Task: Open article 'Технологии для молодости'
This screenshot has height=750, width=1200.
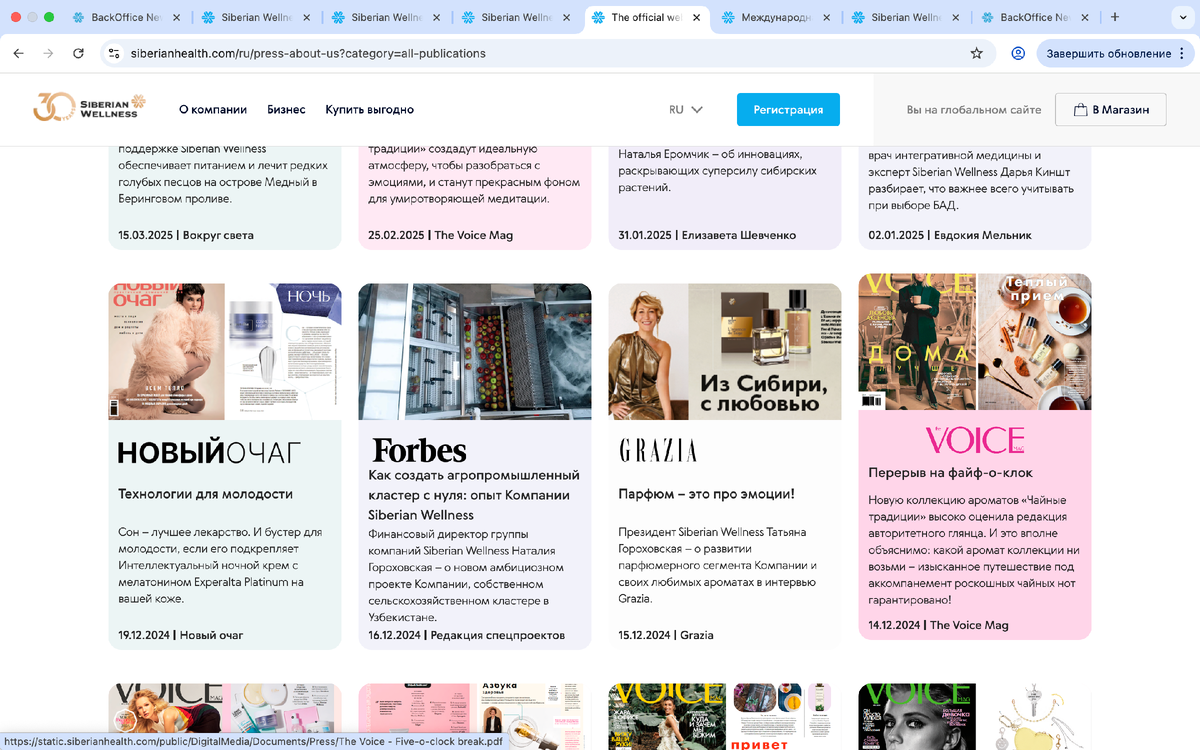Action: pyautogui.click(x=205, y=494)
